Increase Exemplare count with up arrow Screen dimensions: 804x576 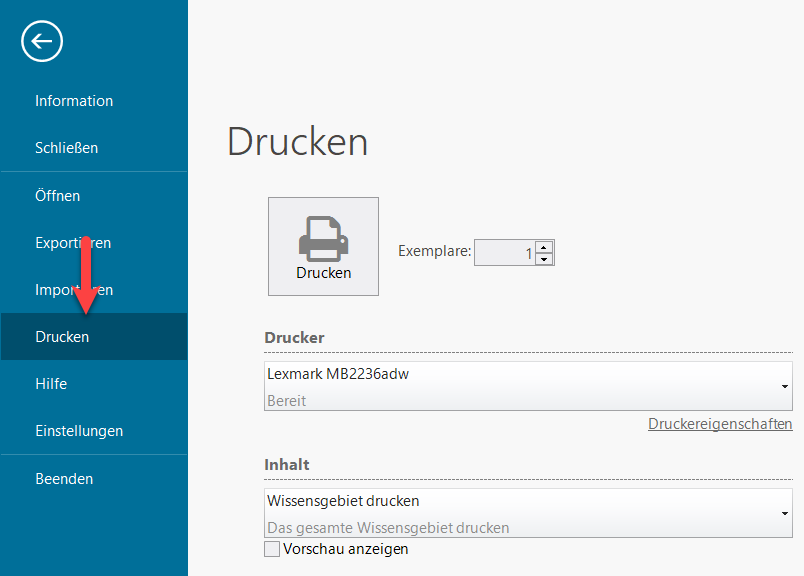(544, 247)
